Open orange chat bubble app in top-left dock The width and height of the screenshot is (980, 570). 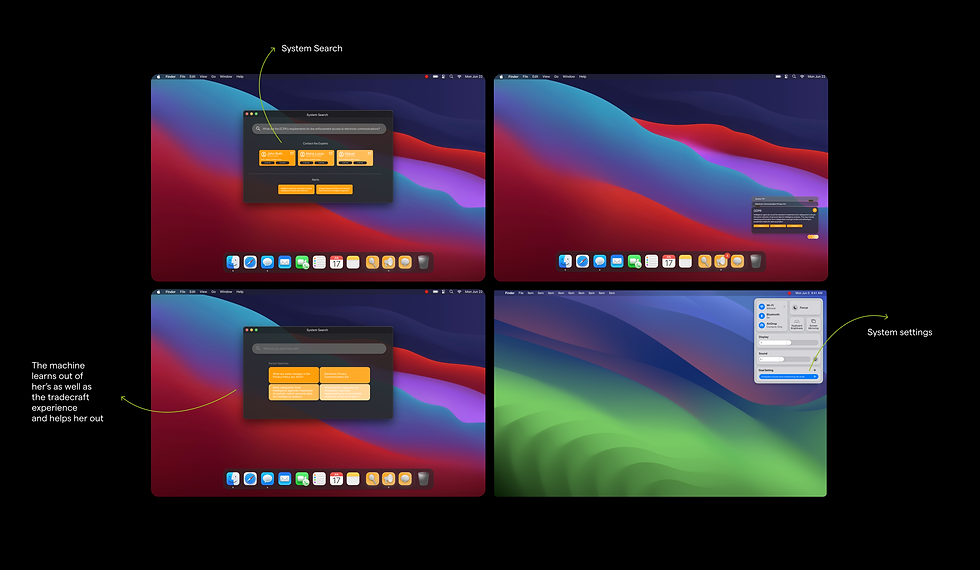tap(405, 262)
